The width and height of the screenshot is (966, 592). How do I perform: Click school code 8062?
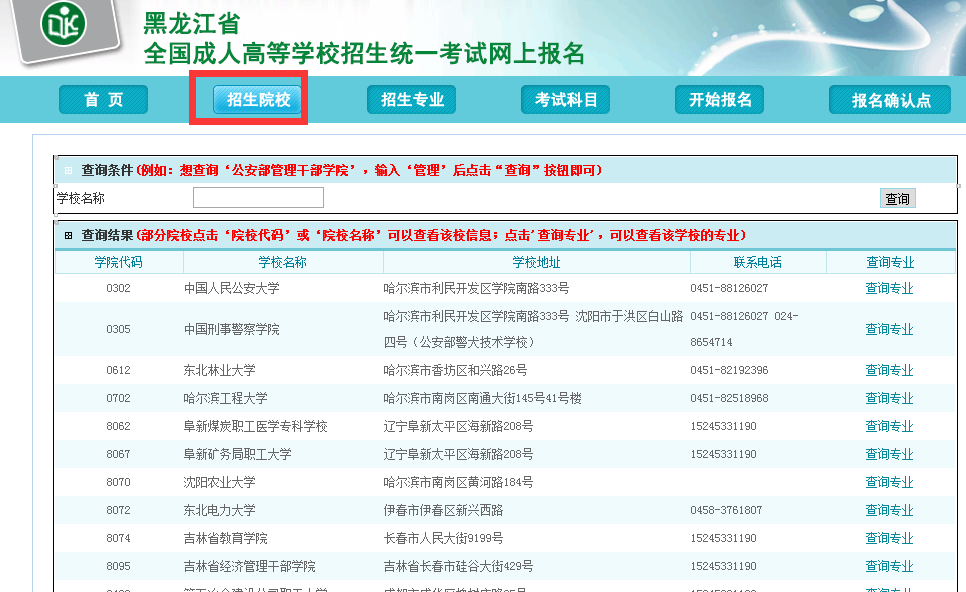[x=118, y=426]
